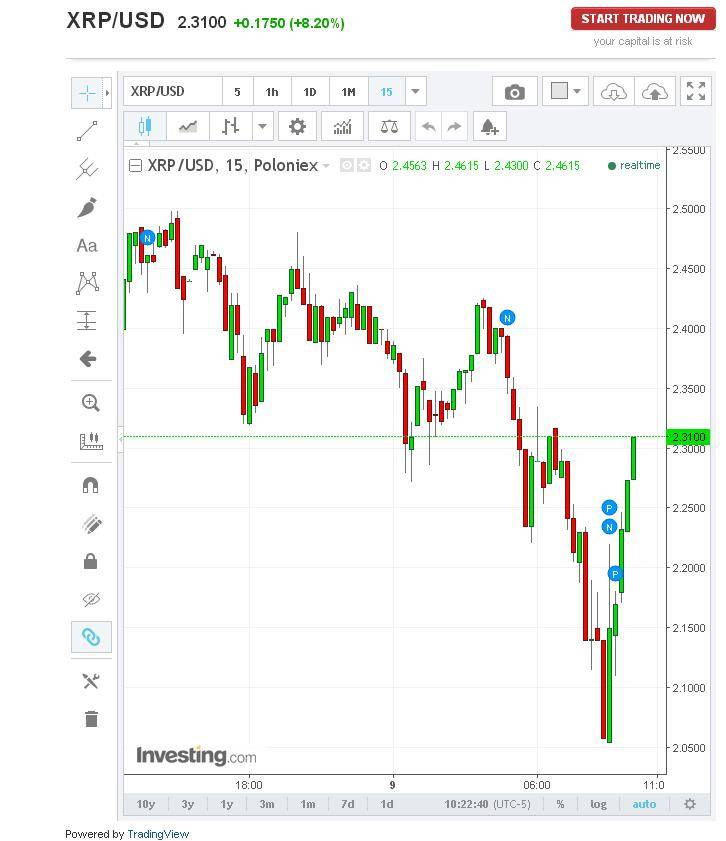Open timezone 10:22:40 (UTC-5) menu
Image resolution: width=726 pixels, height=841 pixels.
tap(487, 804)
